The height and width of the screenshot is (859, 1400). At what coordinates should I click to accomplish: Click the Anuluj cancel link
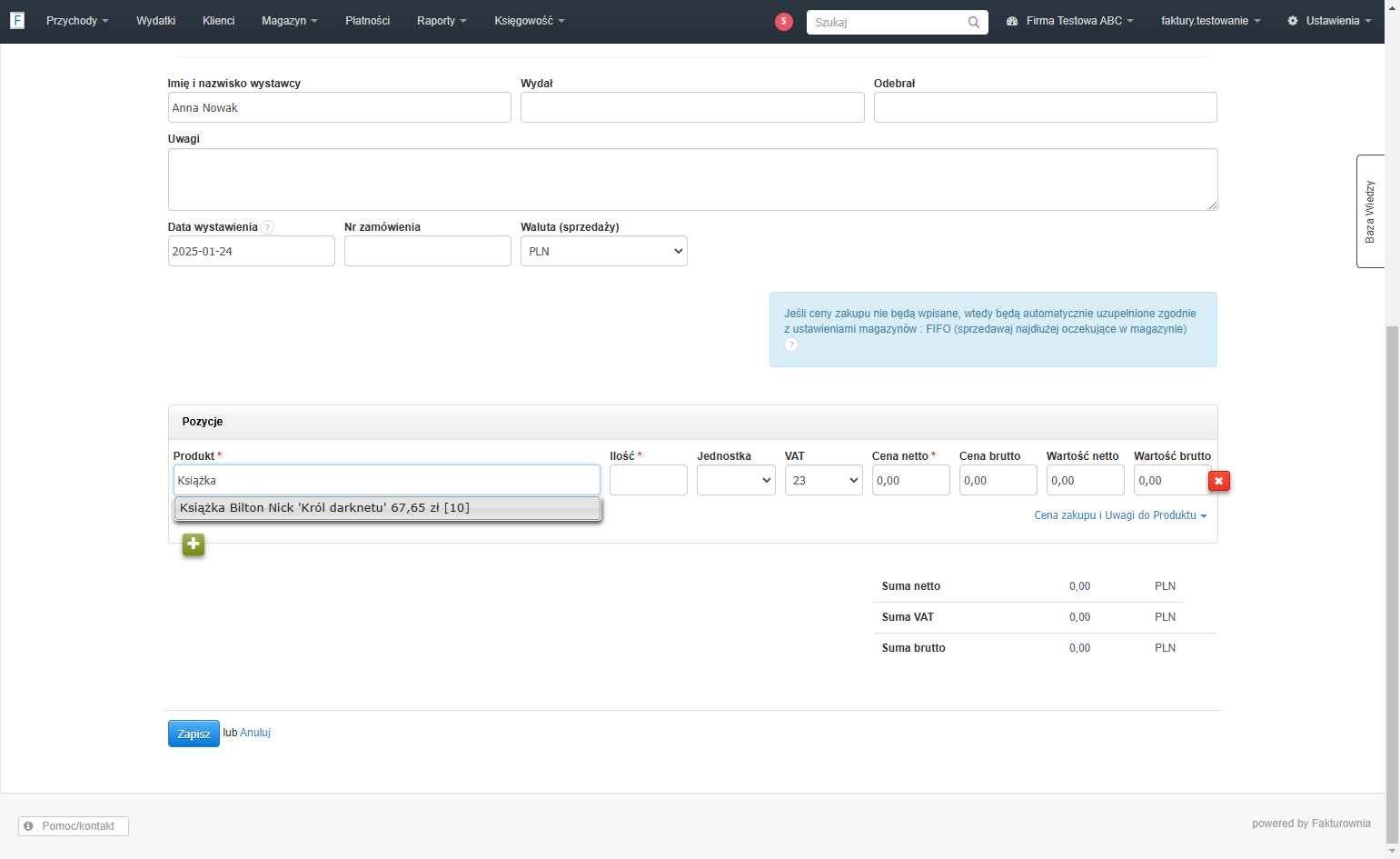pyautogui.click(x=255, y=733)
